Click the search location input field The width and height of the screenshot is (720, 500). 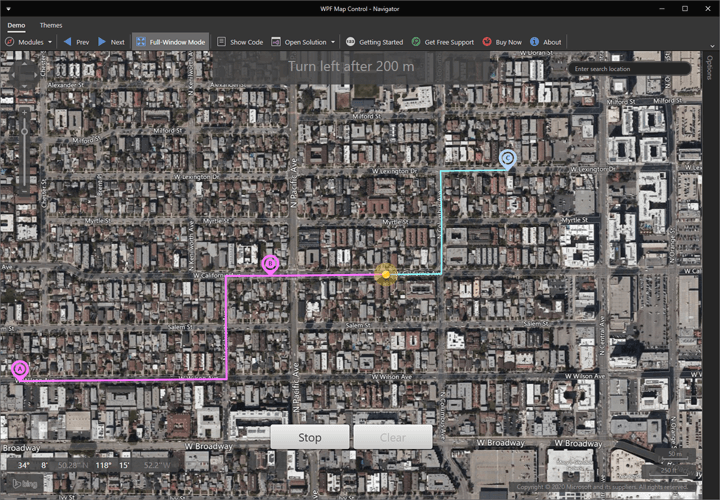pyautogui.click(x=628, y=69)
